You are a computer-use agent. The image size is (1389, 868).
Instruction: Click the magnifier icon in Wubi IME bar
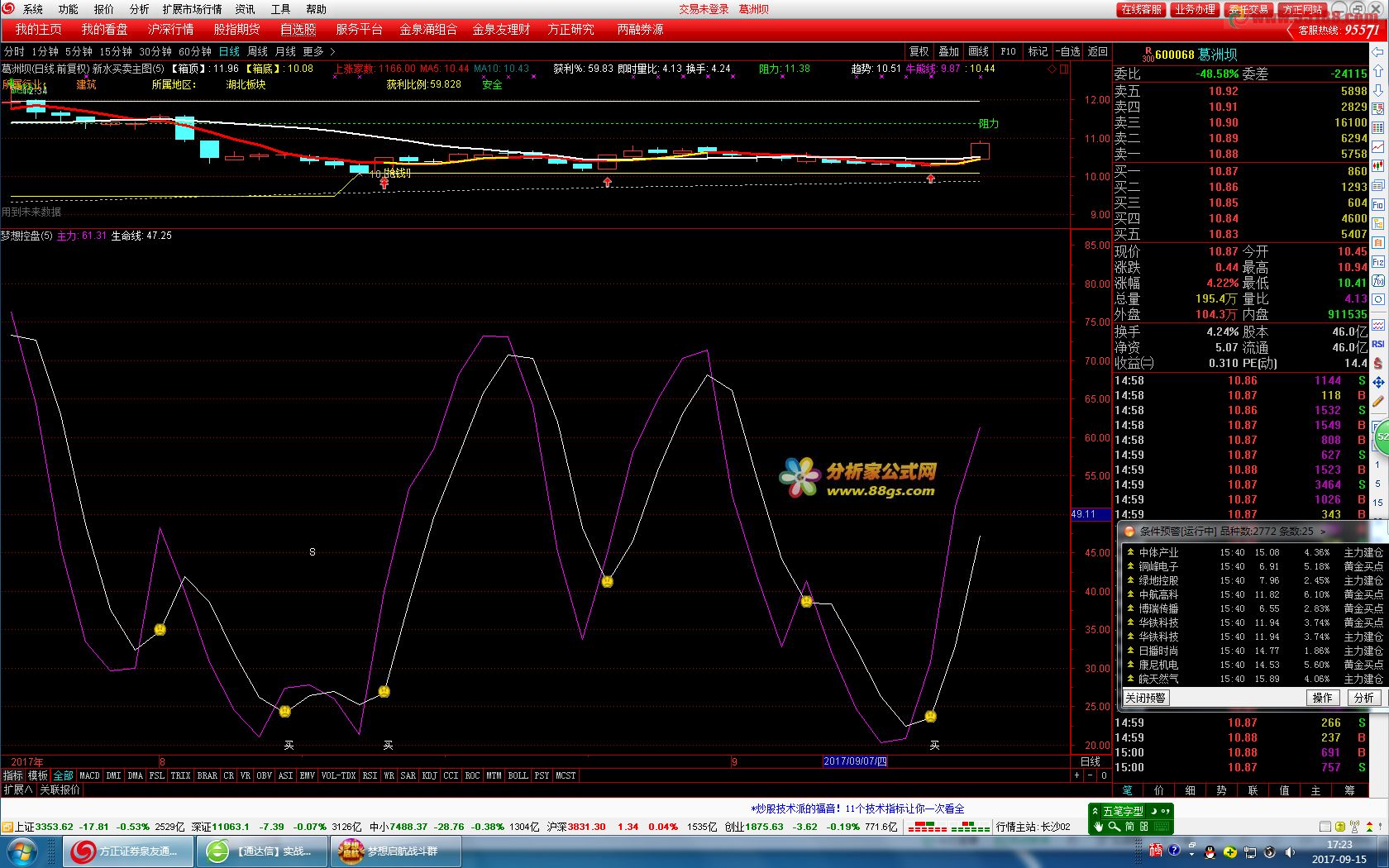tap(1115, 827)
